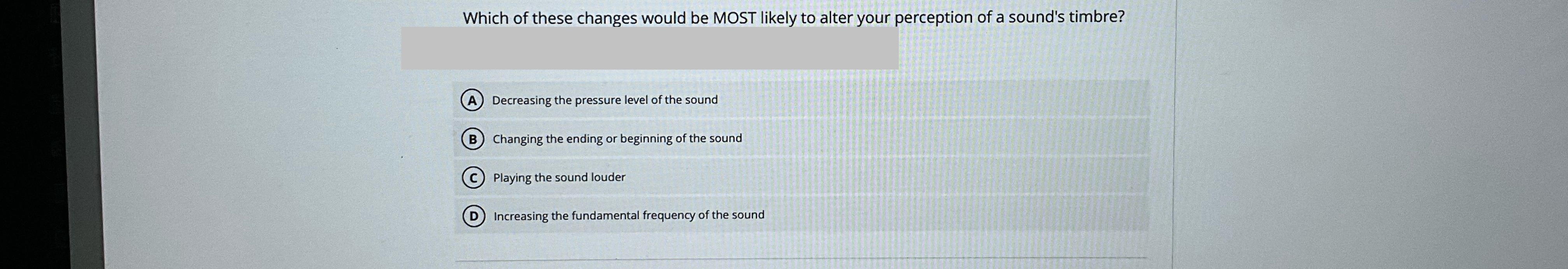Choose 'Decreasing the pressure level of the sound'
This screenshot has height=269, width=1568.
605,100
